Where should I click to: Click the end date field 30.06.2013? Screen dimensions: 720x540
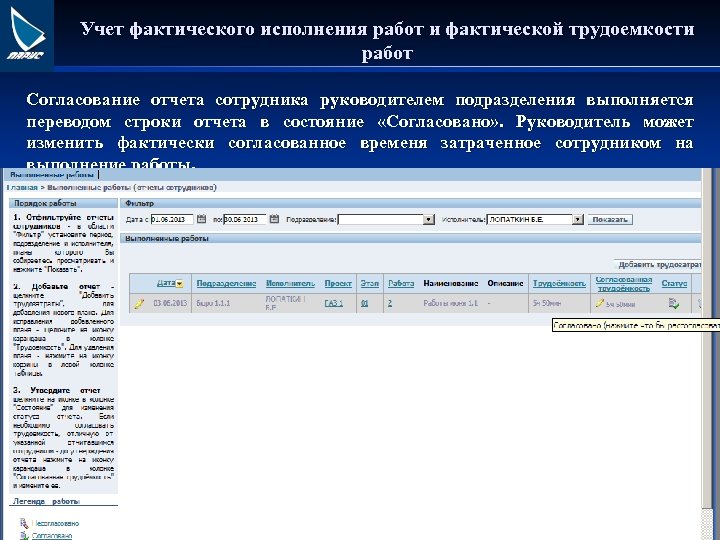tap(245, 219)
